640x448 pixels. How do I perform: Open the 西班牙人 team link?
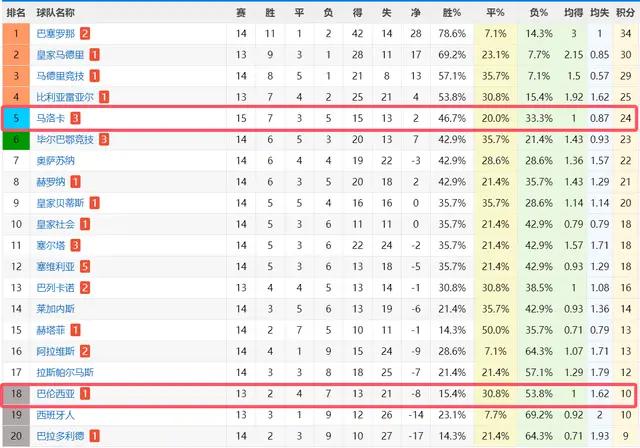[x=56, y=415]
